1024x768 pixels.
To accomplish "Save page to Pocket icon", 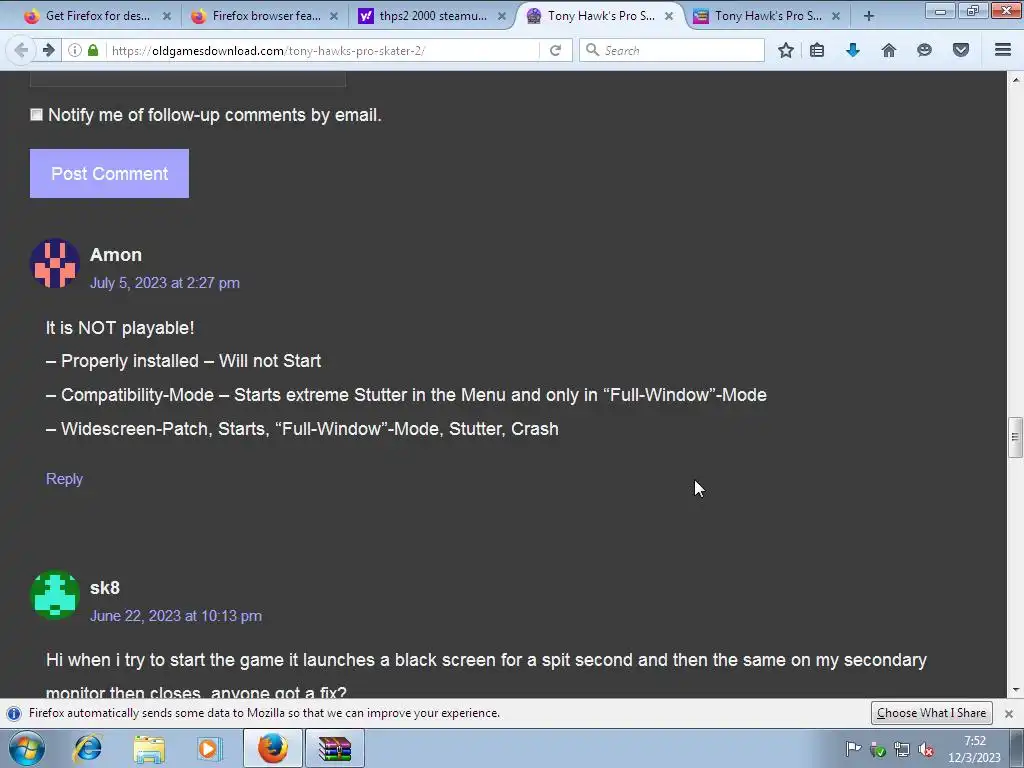I will tap(961, 50).
